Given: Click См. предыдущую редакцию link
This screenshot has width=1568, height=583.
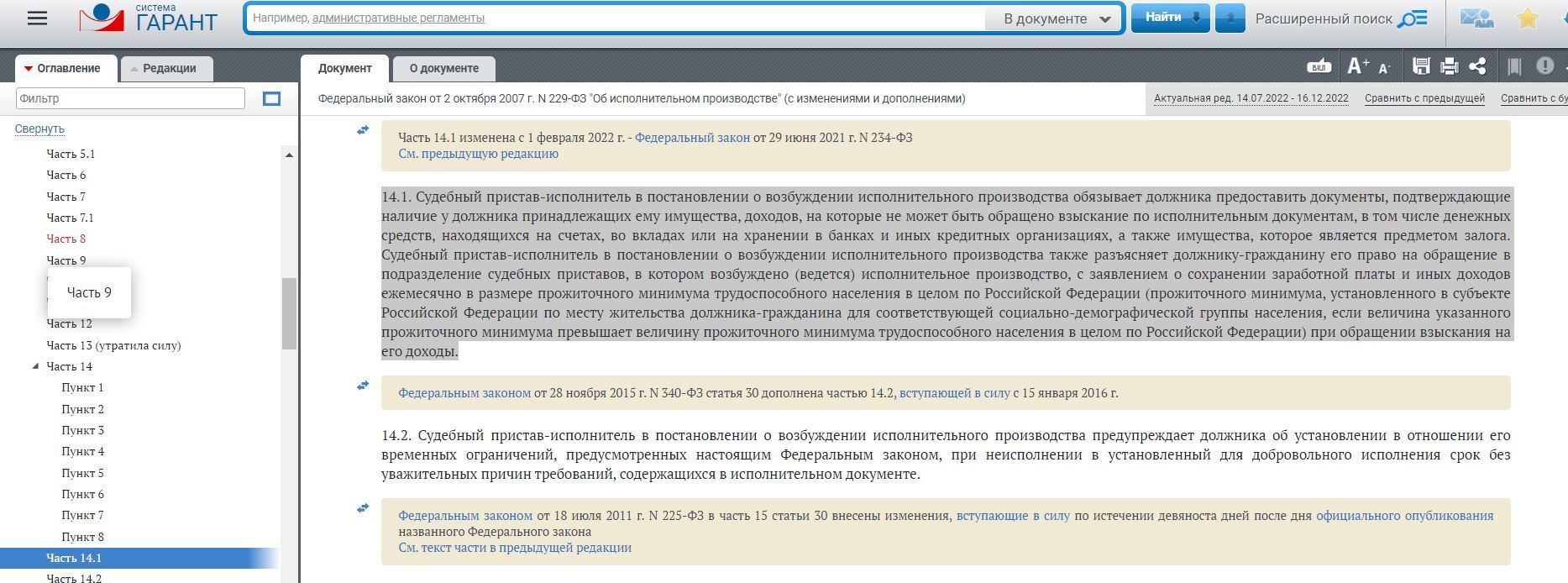Looking at the screenshot, I should (x=478, y=154).
